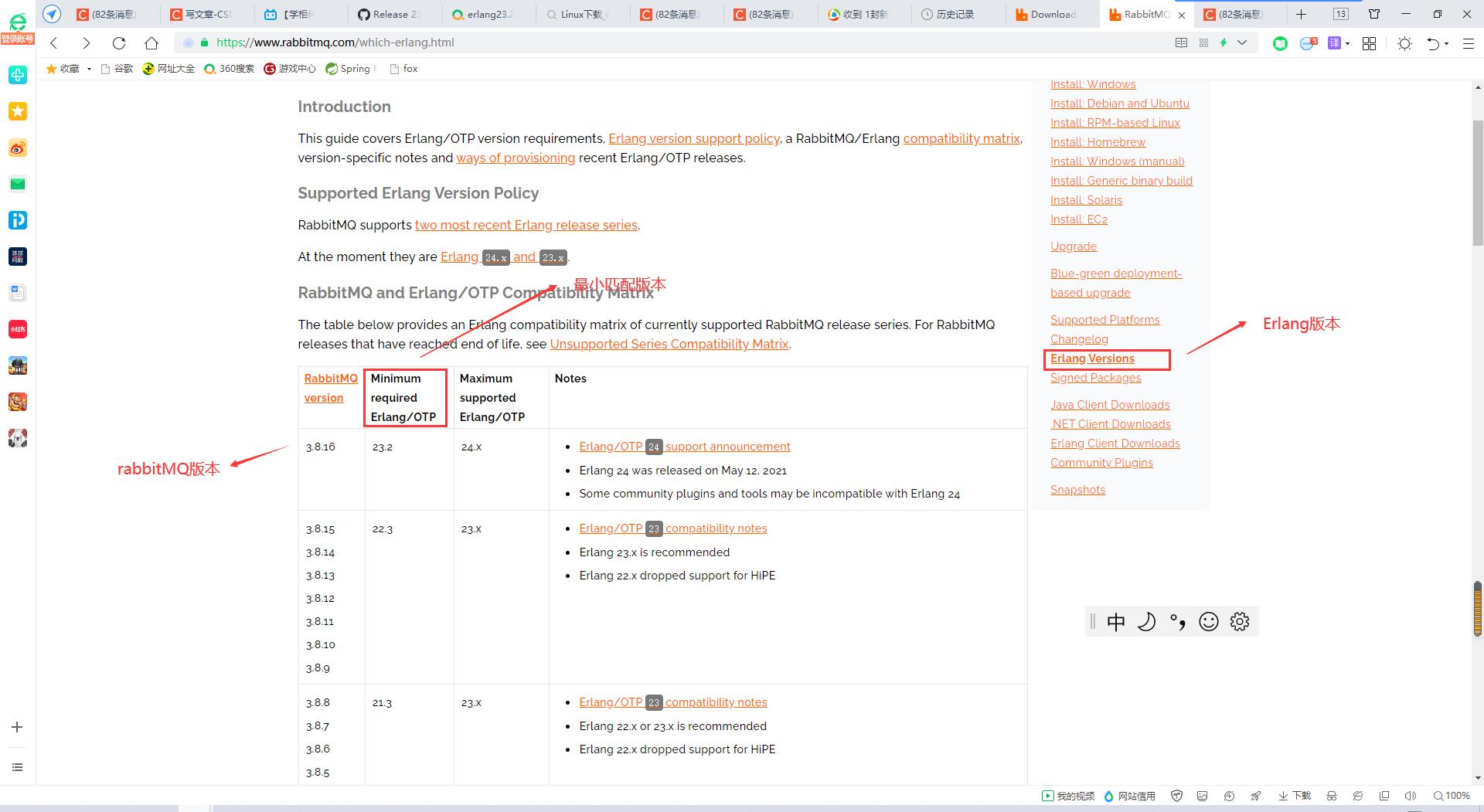Click the tab count 13 indicator
This screenshot has width=1484, height=812.
(1341, 14)
